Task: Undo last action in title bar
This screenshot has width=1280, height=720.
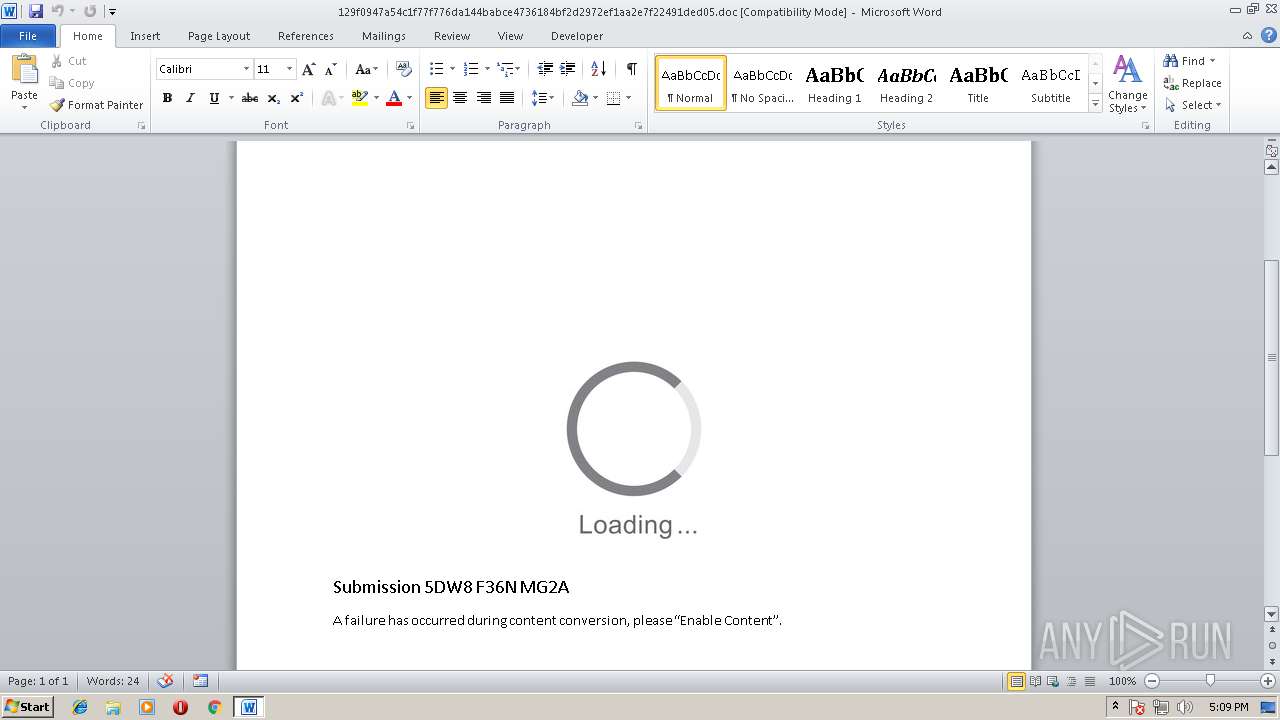Action: (58, 11)
